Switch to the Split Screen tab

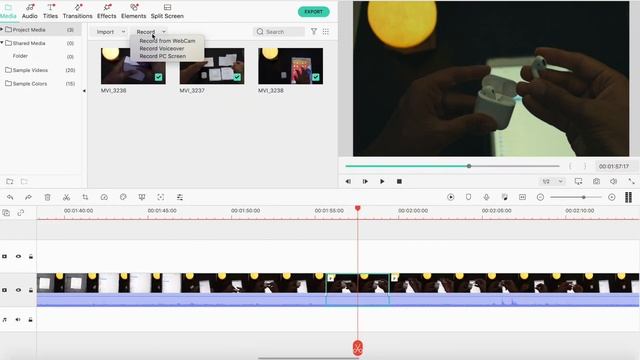pyautogui.click(x=167, y=11)
